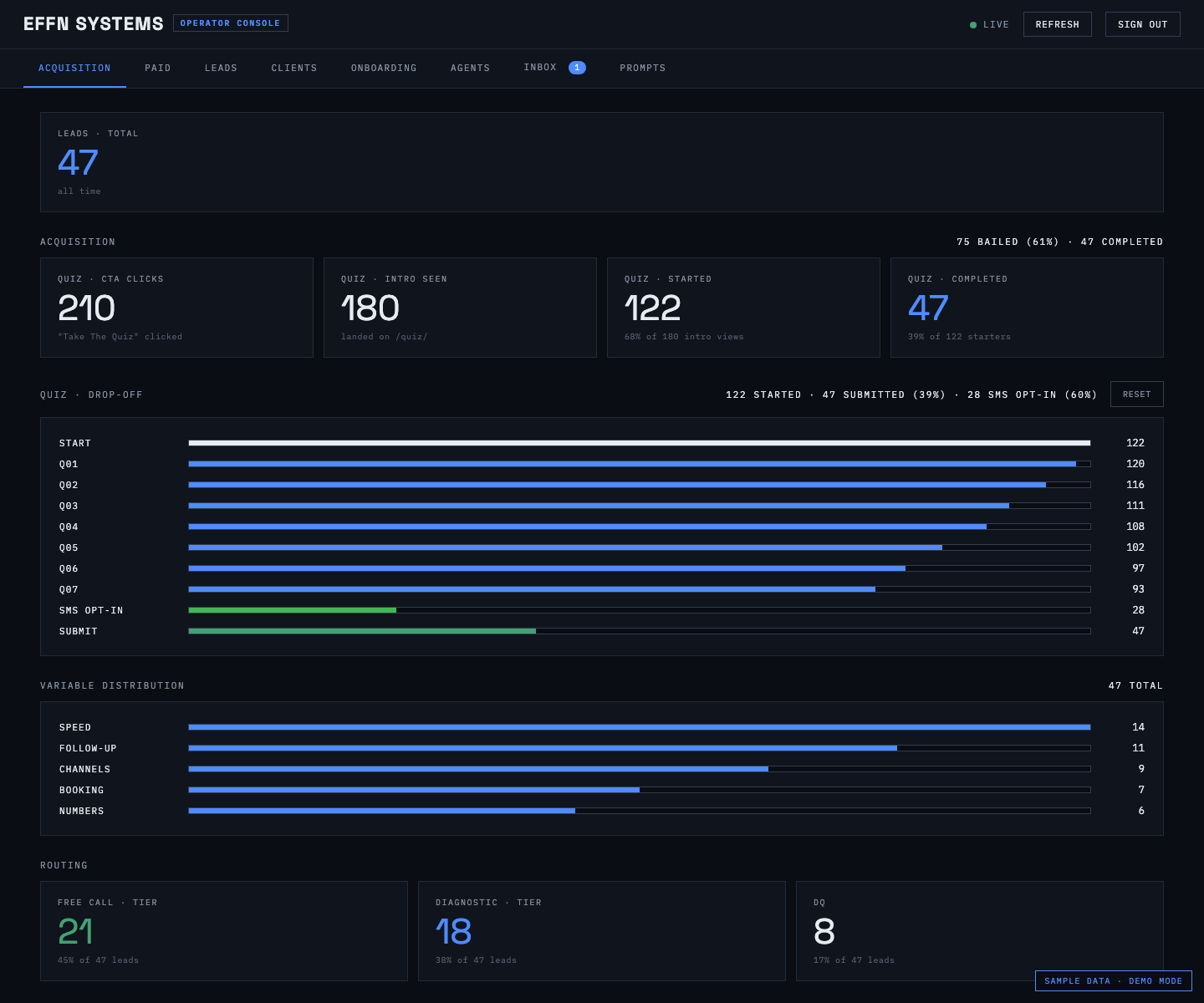Click the 'landed on /quiz/' text

(x=385, y=337)
